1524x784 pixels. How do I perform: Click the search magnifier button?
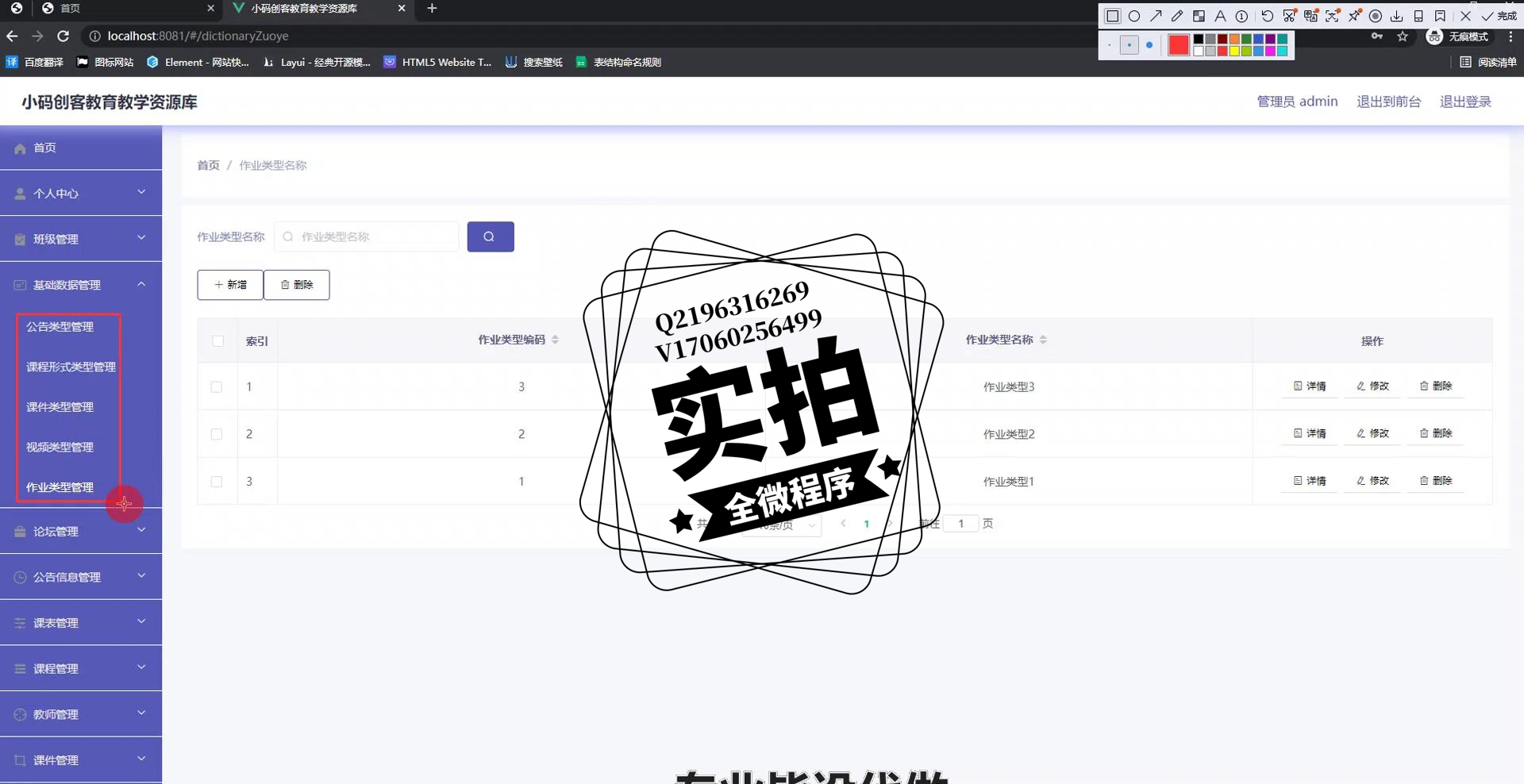[491, 236]
